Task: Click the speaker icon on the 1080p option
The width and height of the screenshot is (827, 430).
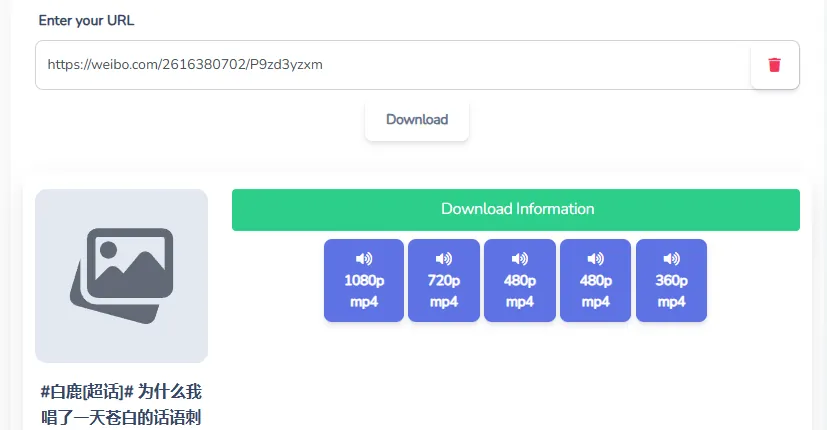Action: (364, 259)
